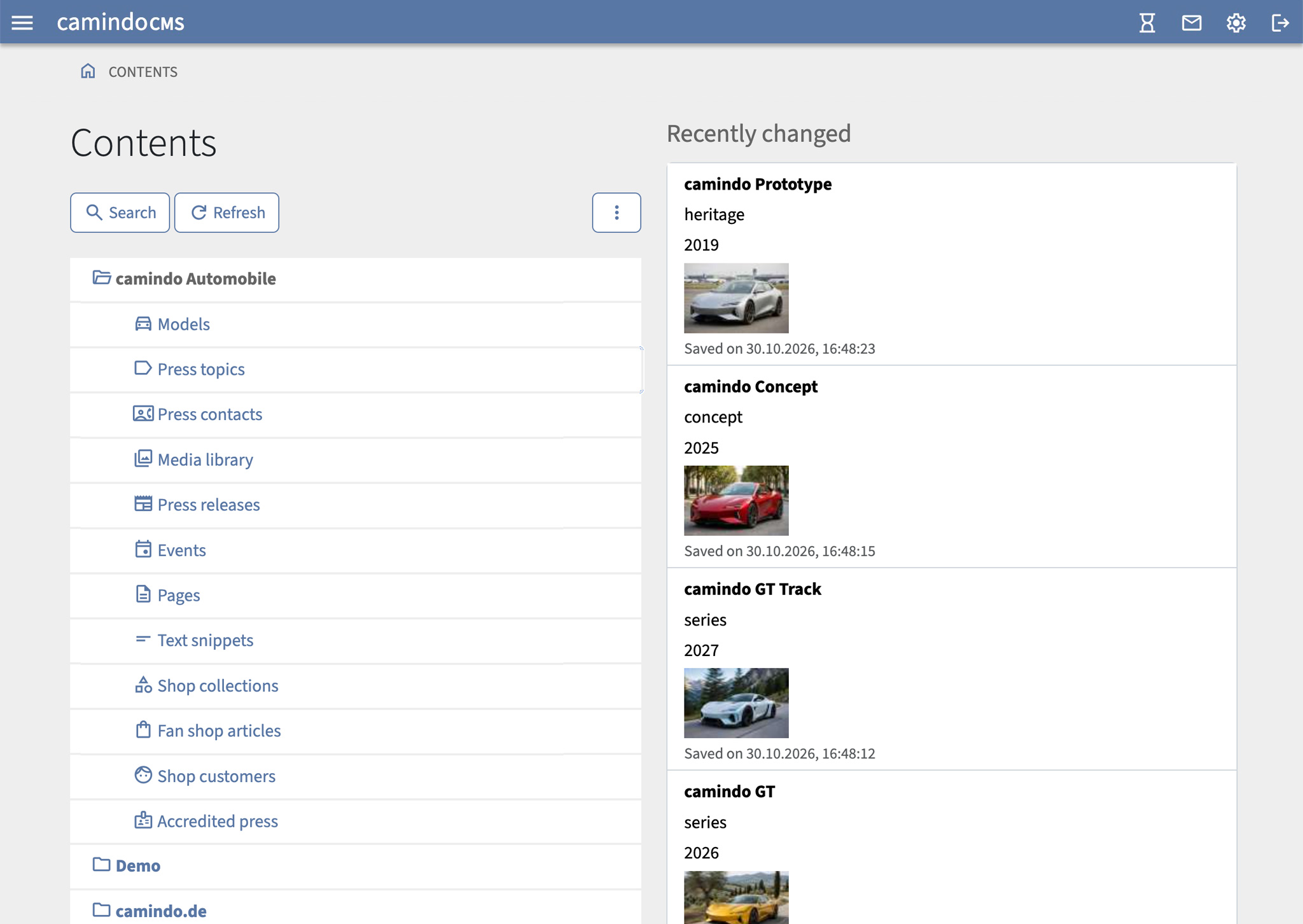
Task: Click the car icon beside Models
Action: (x=143, y=323)
